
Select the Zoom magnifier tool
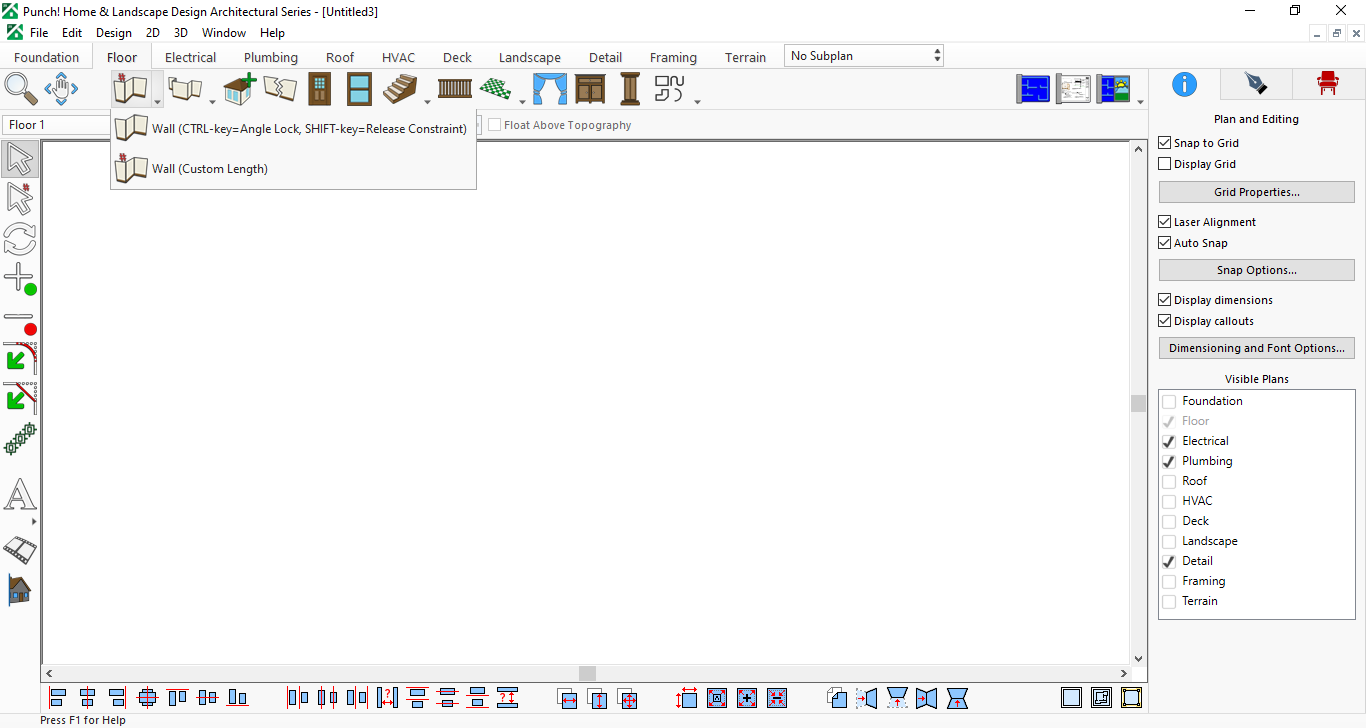20,89
